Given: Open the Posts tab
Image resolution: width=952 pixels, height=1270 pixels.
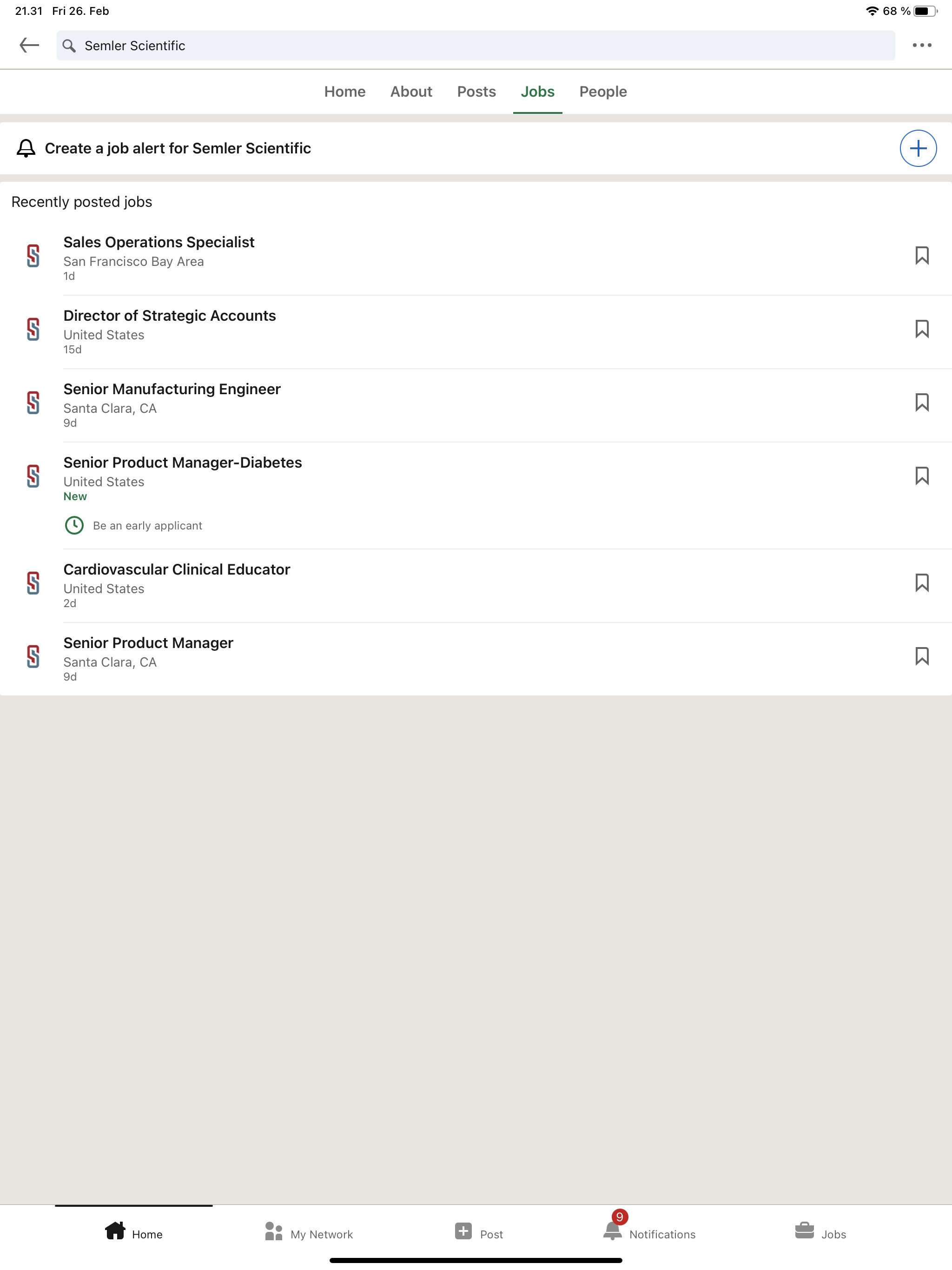Looking at the screenshot, I should tap(476, 92).
